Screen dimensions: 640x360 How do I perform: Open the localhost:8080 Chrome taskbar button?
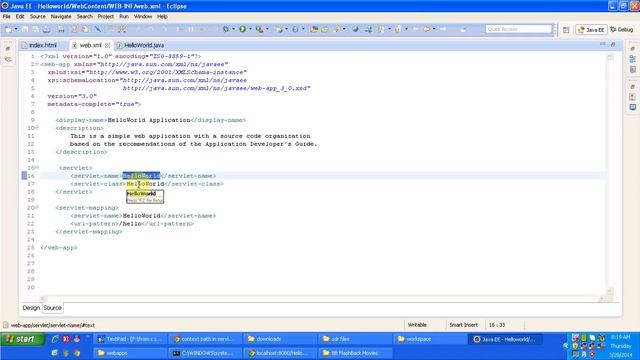[280, 353]
